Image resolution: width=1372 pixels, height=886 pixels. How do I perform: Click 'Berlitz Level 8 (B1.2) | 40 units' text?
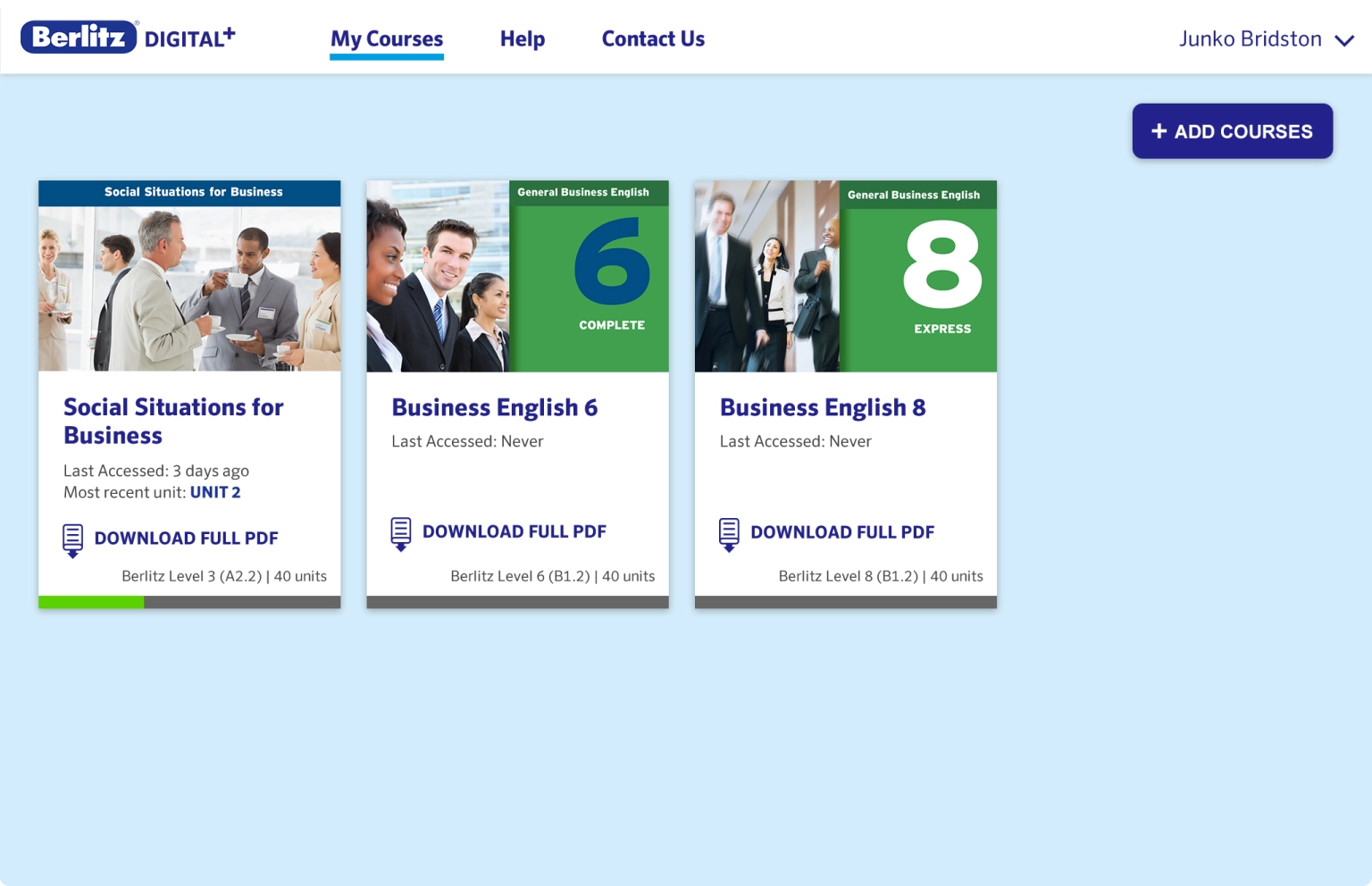[881, 576]
